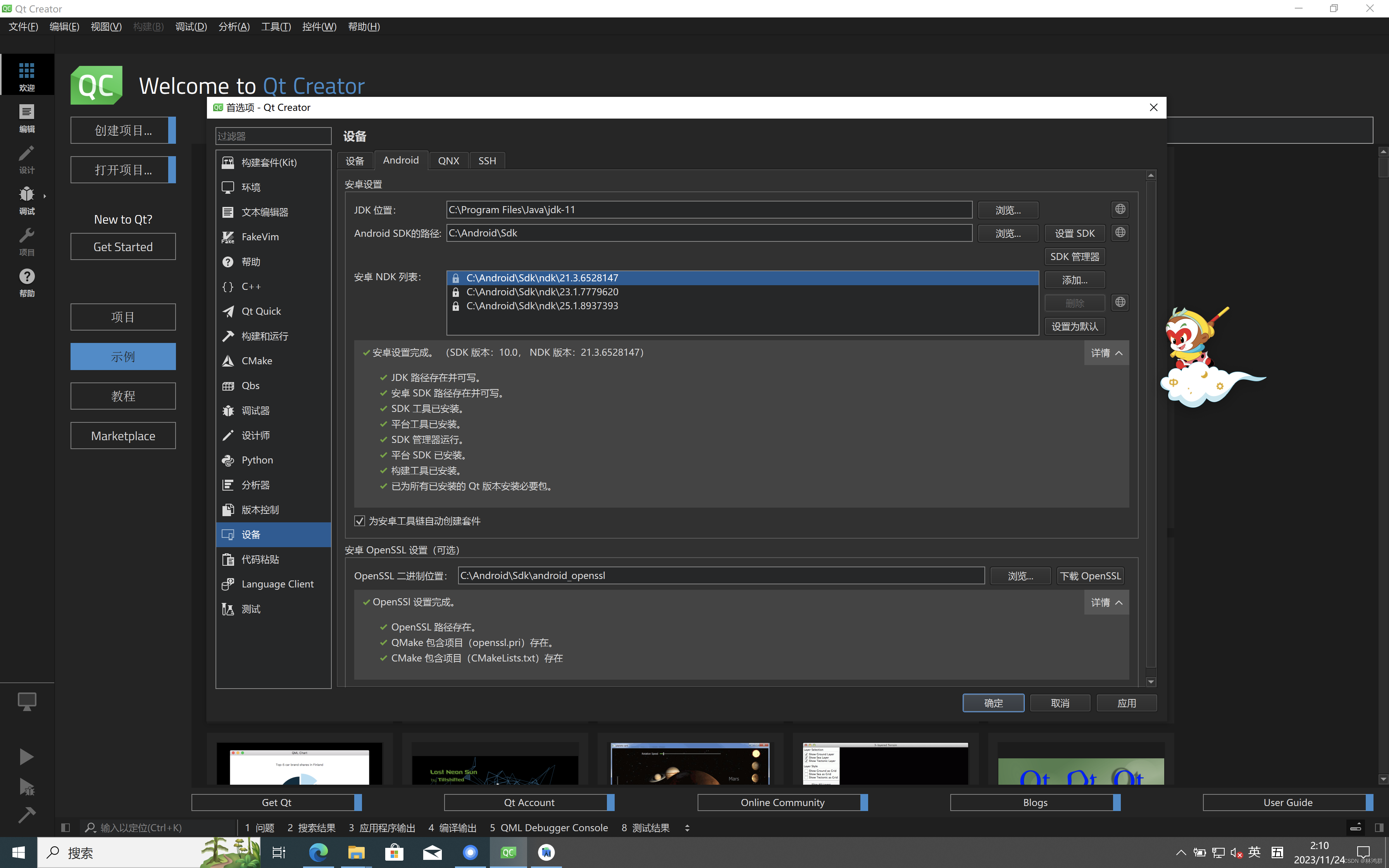The width and height of the screenshot is (1389, 868).
Task: Open 调试(D) menu
Action: point(191,26)
